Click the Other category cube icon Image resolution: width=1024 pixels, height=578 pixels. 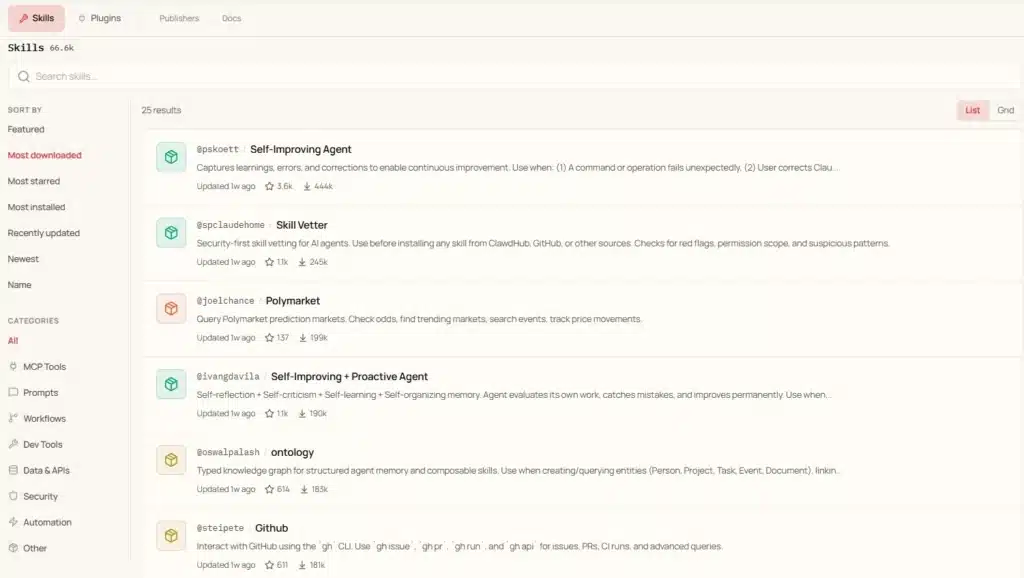(13, 548)
